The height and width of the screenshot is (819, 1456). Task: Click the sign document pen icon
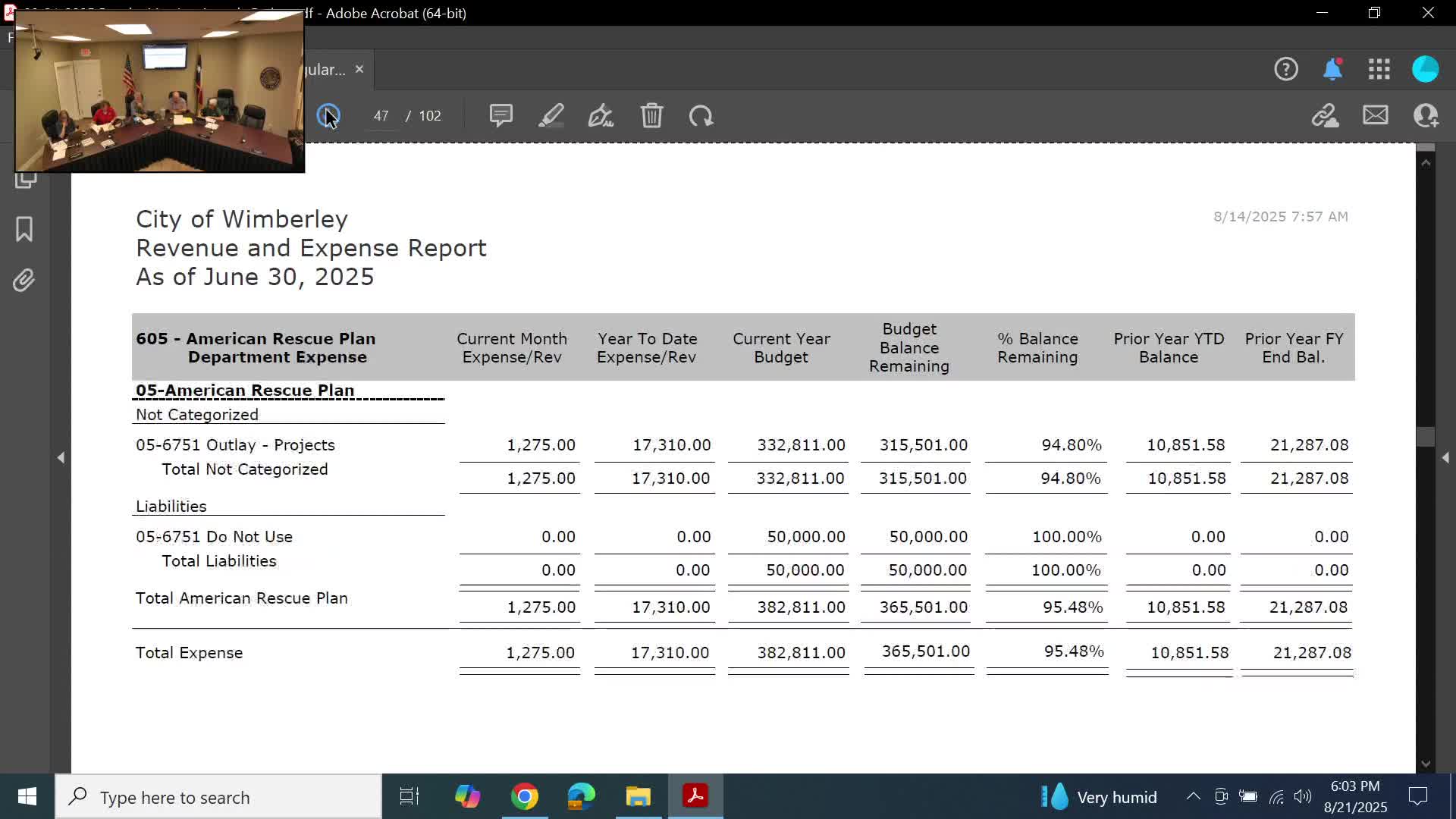click(601, 115)
